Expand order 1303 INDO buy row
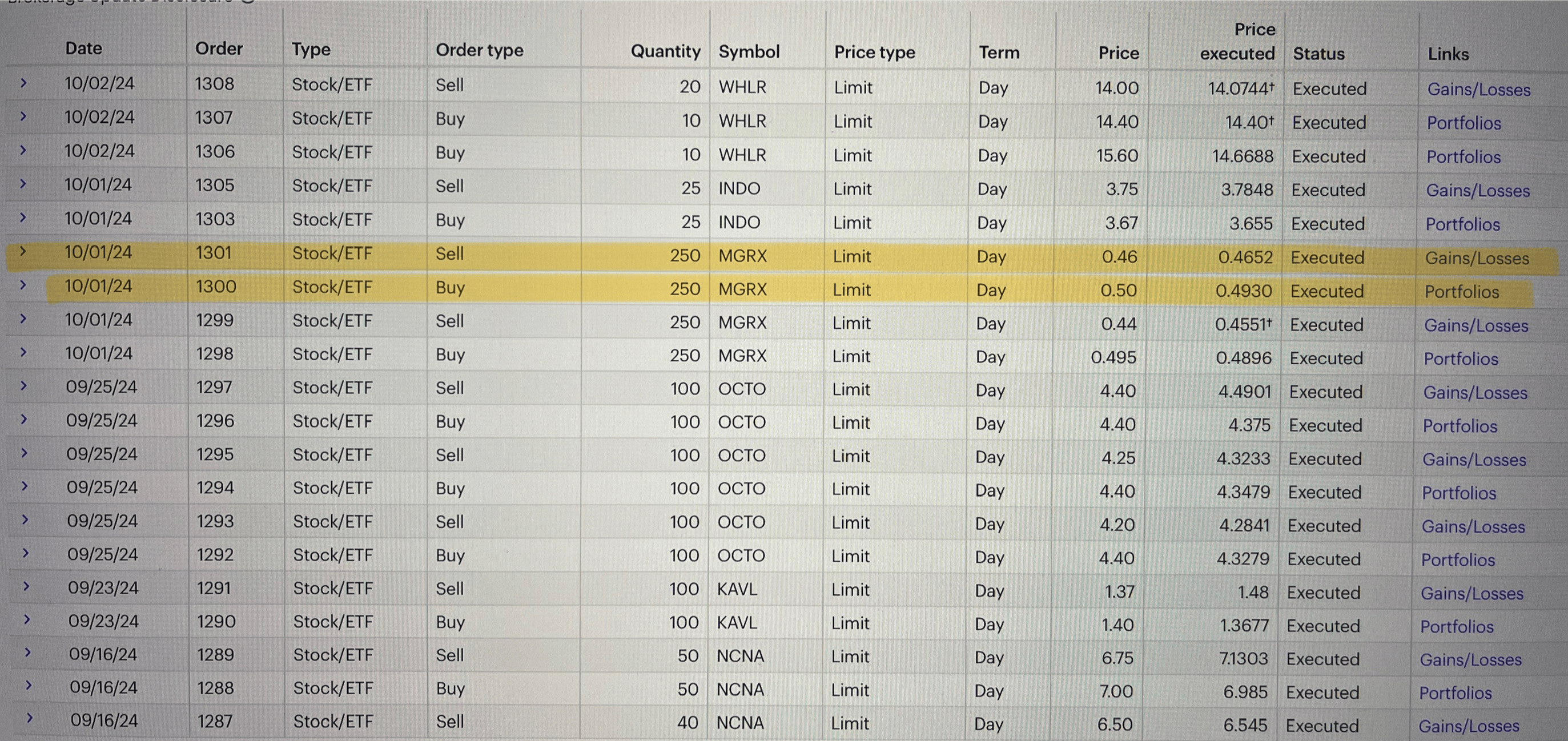The height and width of the screenshot is (741, 1568). [x=24, y=217]
